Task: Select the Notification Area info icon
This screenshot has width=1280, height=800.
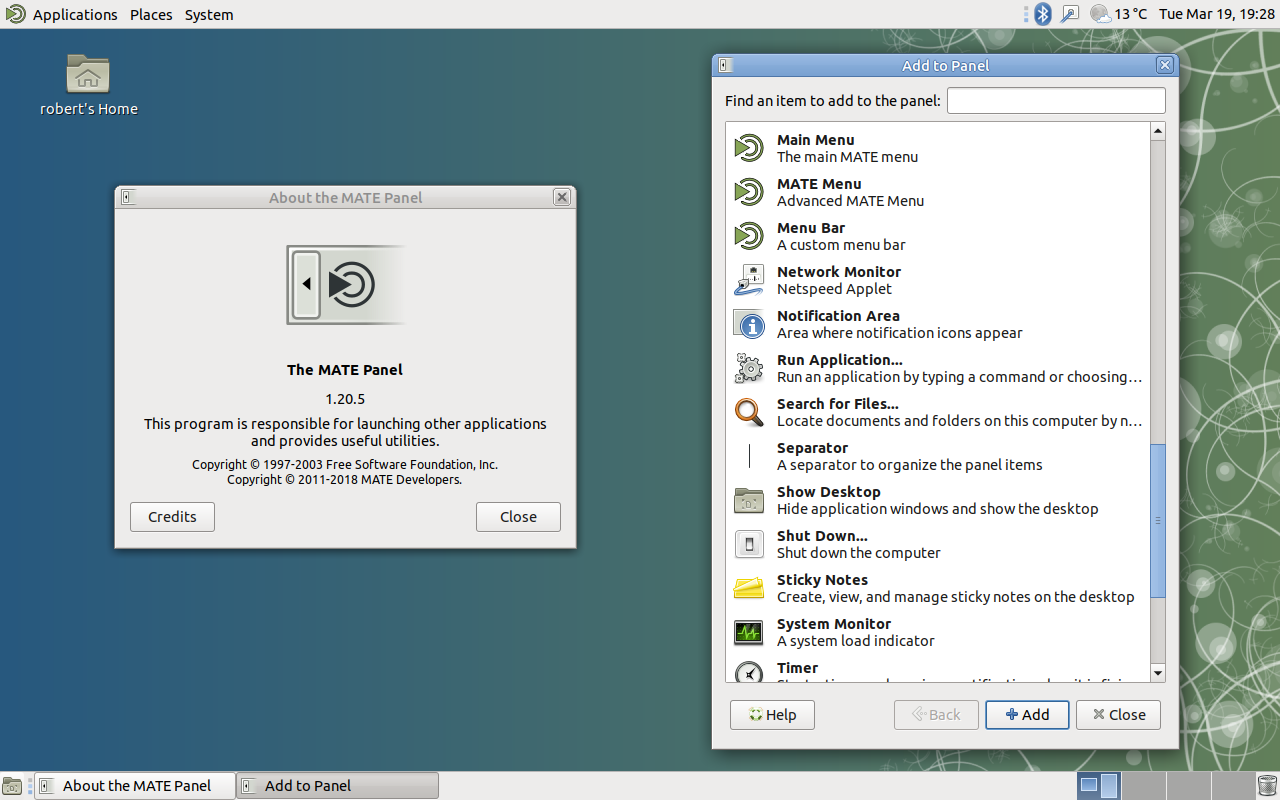Action: point(748,324)
